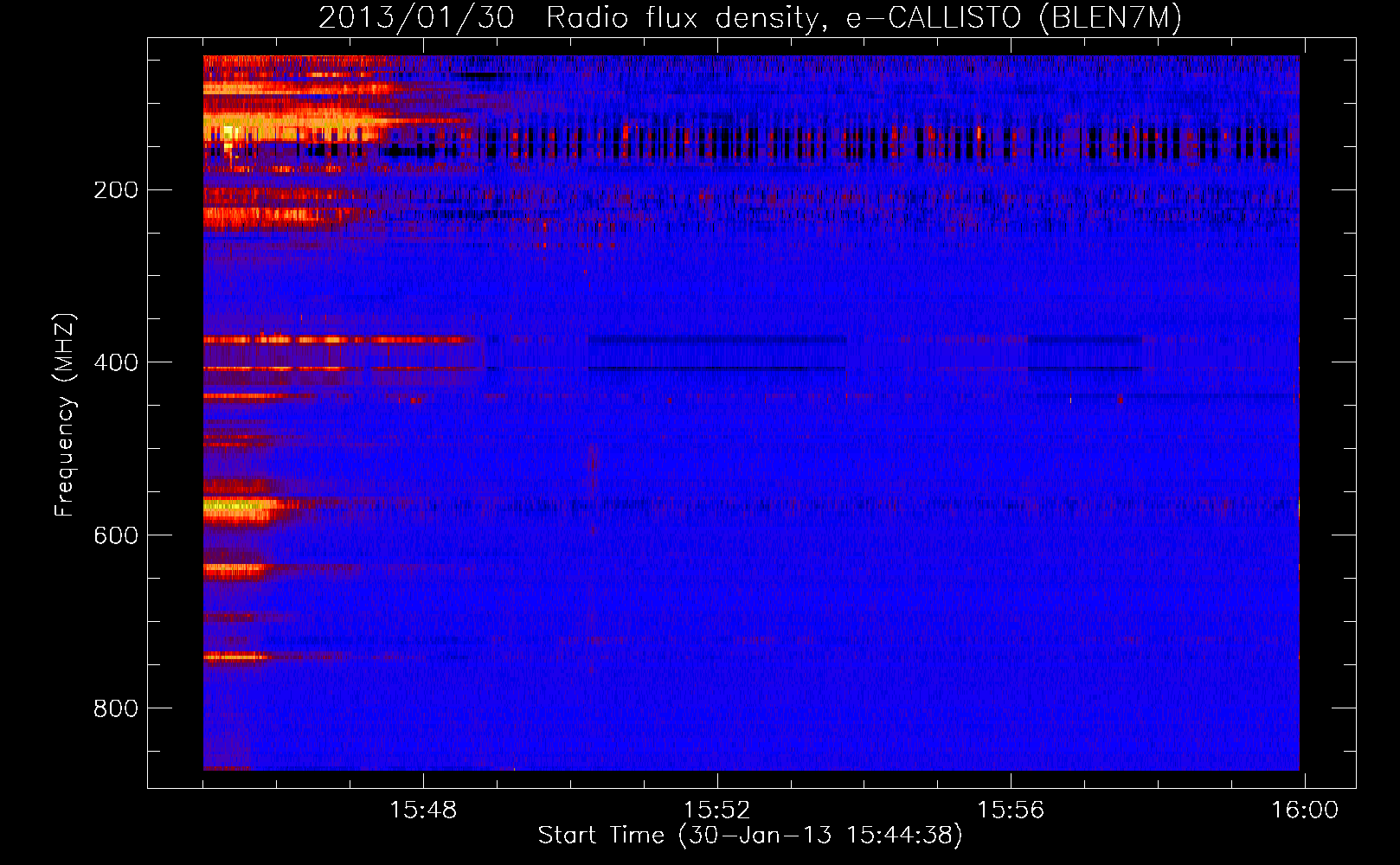Click the 'e-CALLISTO (BLEN7M)' station label

pyautogui.click(x=1013, y=18)
